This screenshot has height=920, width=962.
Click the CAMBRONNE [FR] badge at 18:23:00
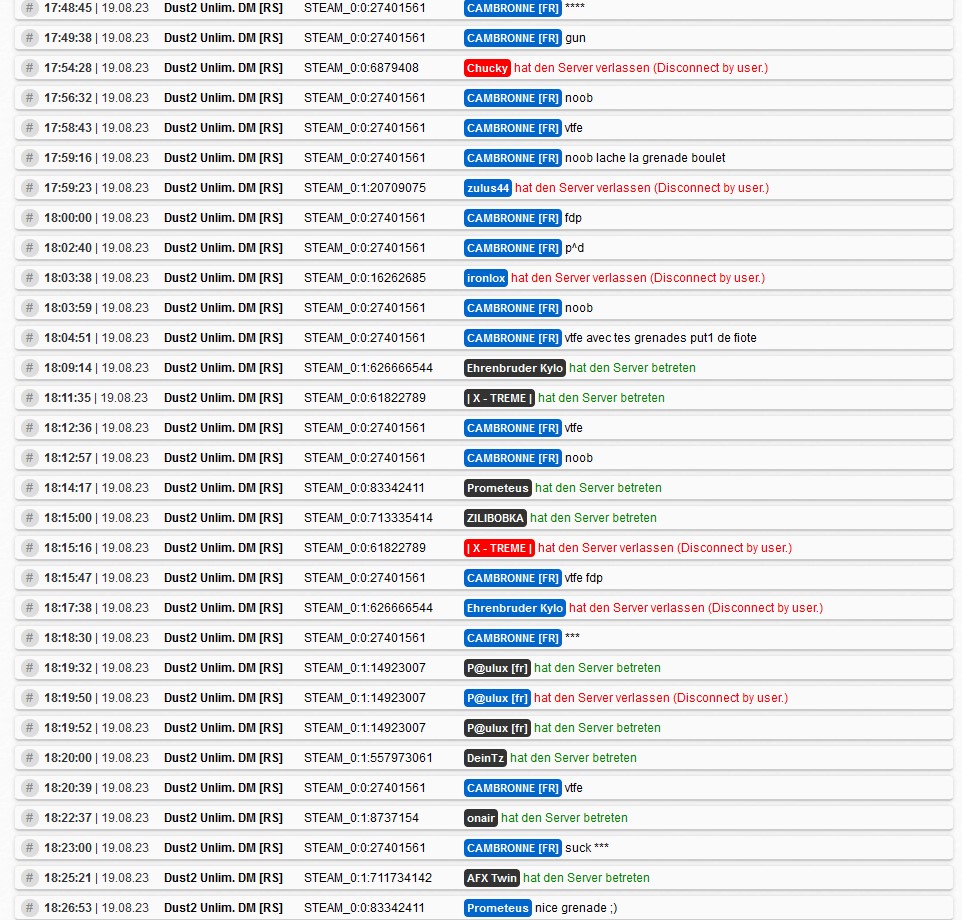[513, 849]
